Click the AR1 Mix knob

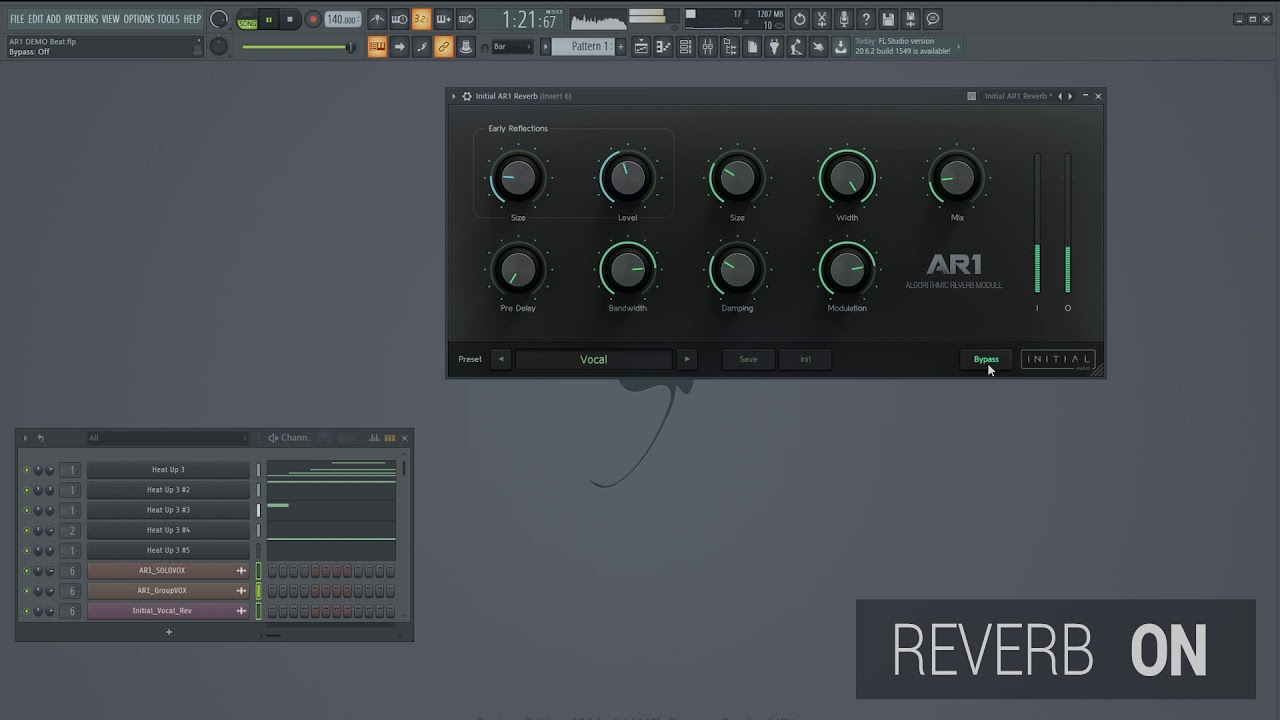click(x=957, y=179)
